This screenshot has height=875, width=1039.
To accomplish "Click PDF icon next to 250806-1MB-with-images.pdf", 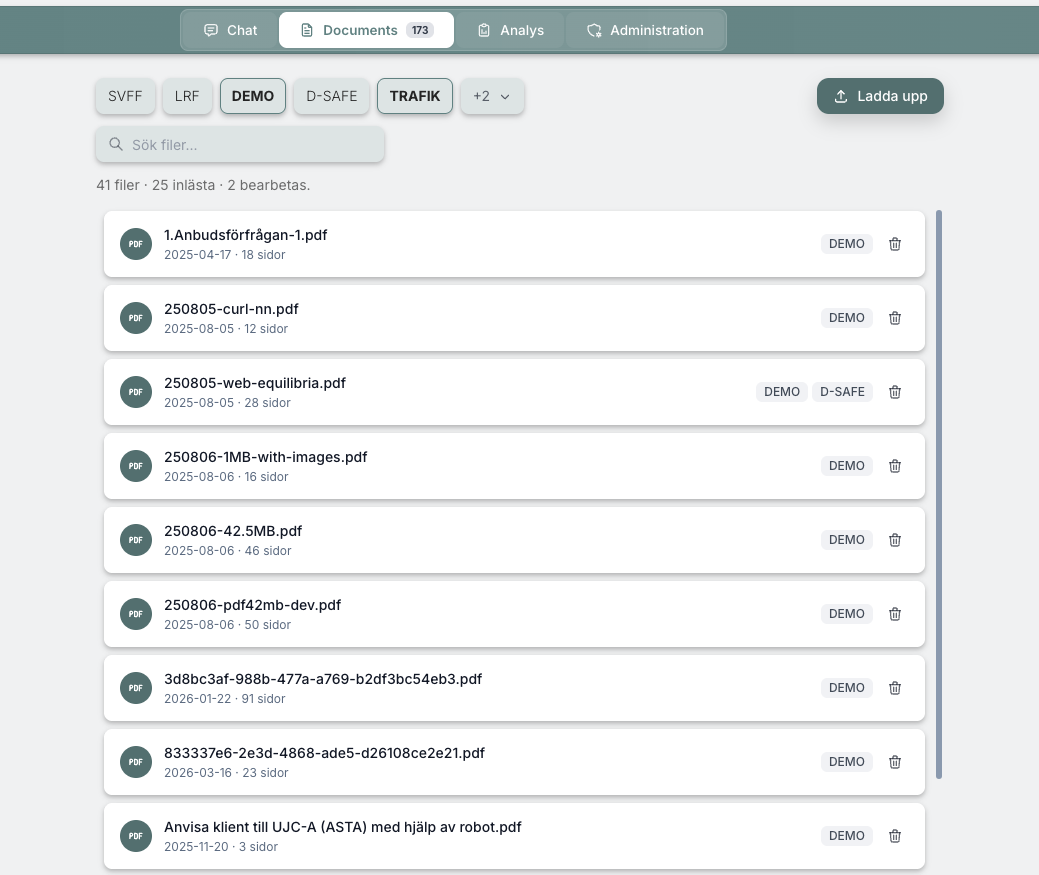I will (x=136, y=466).
